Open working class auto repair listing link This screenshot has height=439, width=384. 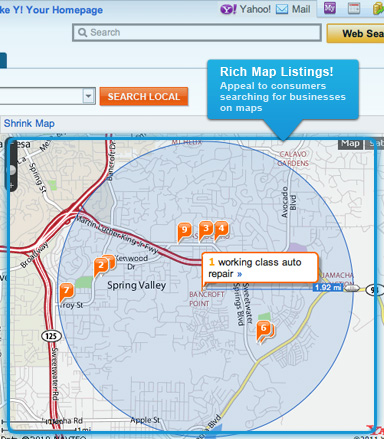pos(255,268)
